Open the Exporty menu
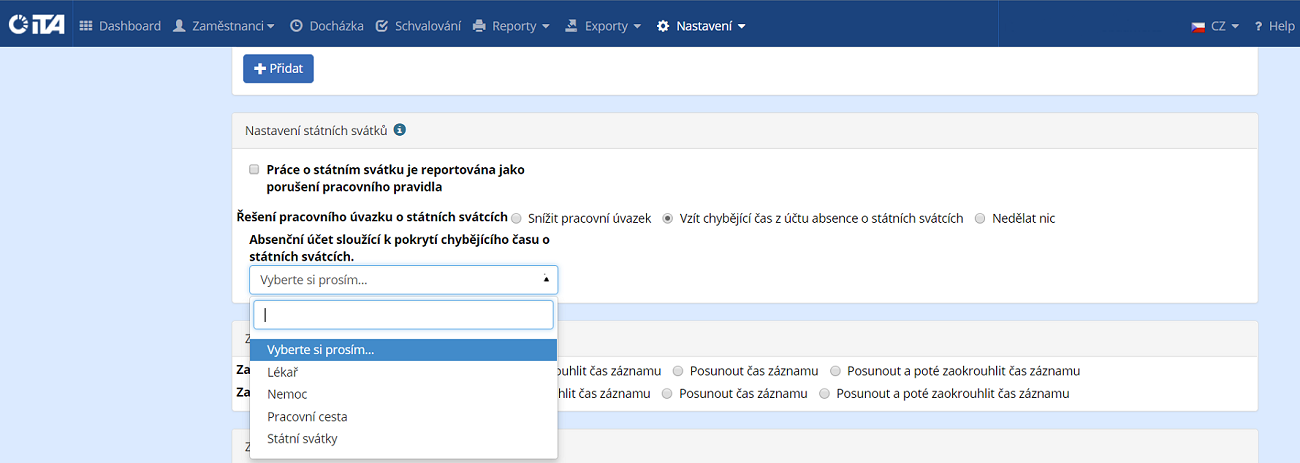This screenshot has width=1300, height=463. (x=603, y=26)
